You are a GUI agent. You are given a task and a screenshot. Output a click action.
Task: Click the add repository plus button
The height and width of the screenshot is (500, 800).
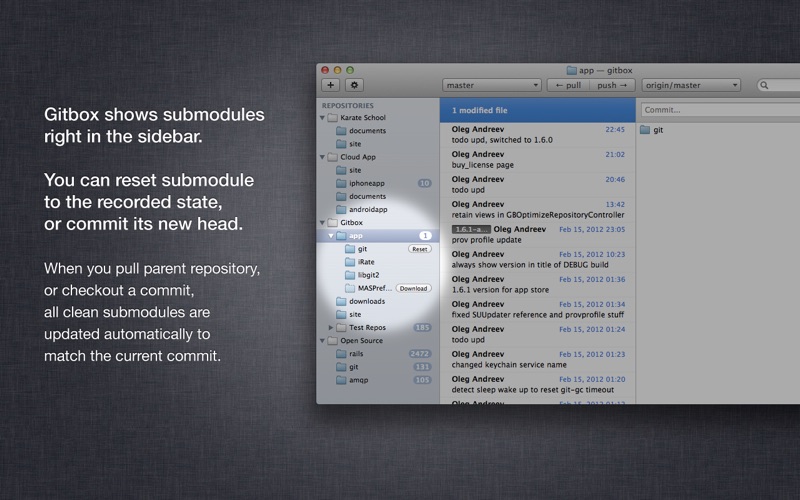pos(330,86)
